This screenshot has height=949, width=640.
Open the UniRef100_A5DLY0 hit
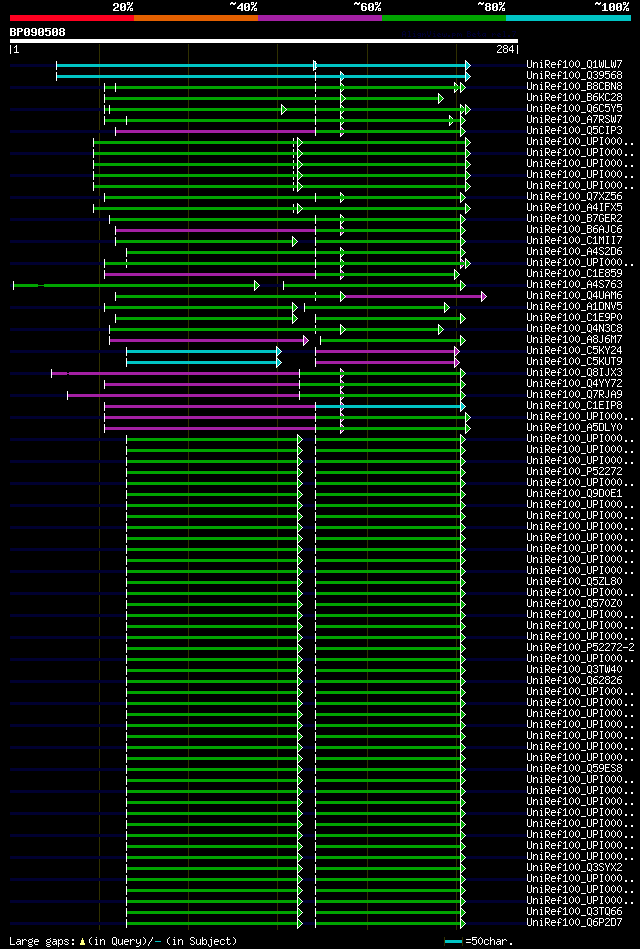(x=574, y=428)
